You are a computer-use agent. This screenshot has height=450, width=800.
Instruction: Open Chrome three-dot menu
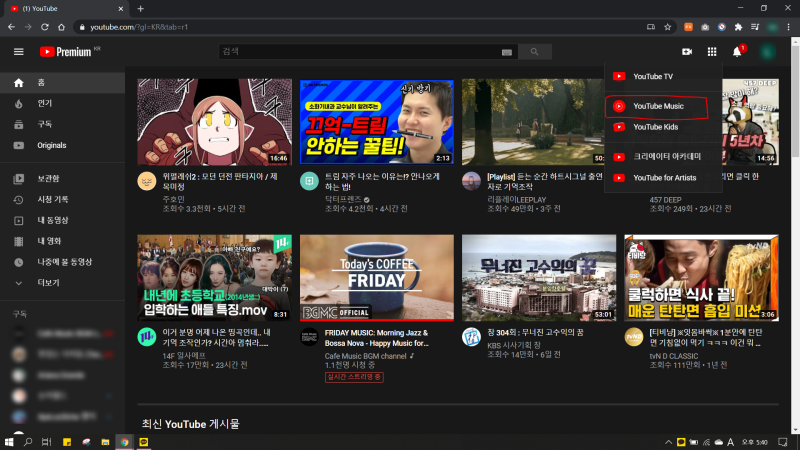pos(788,27)
